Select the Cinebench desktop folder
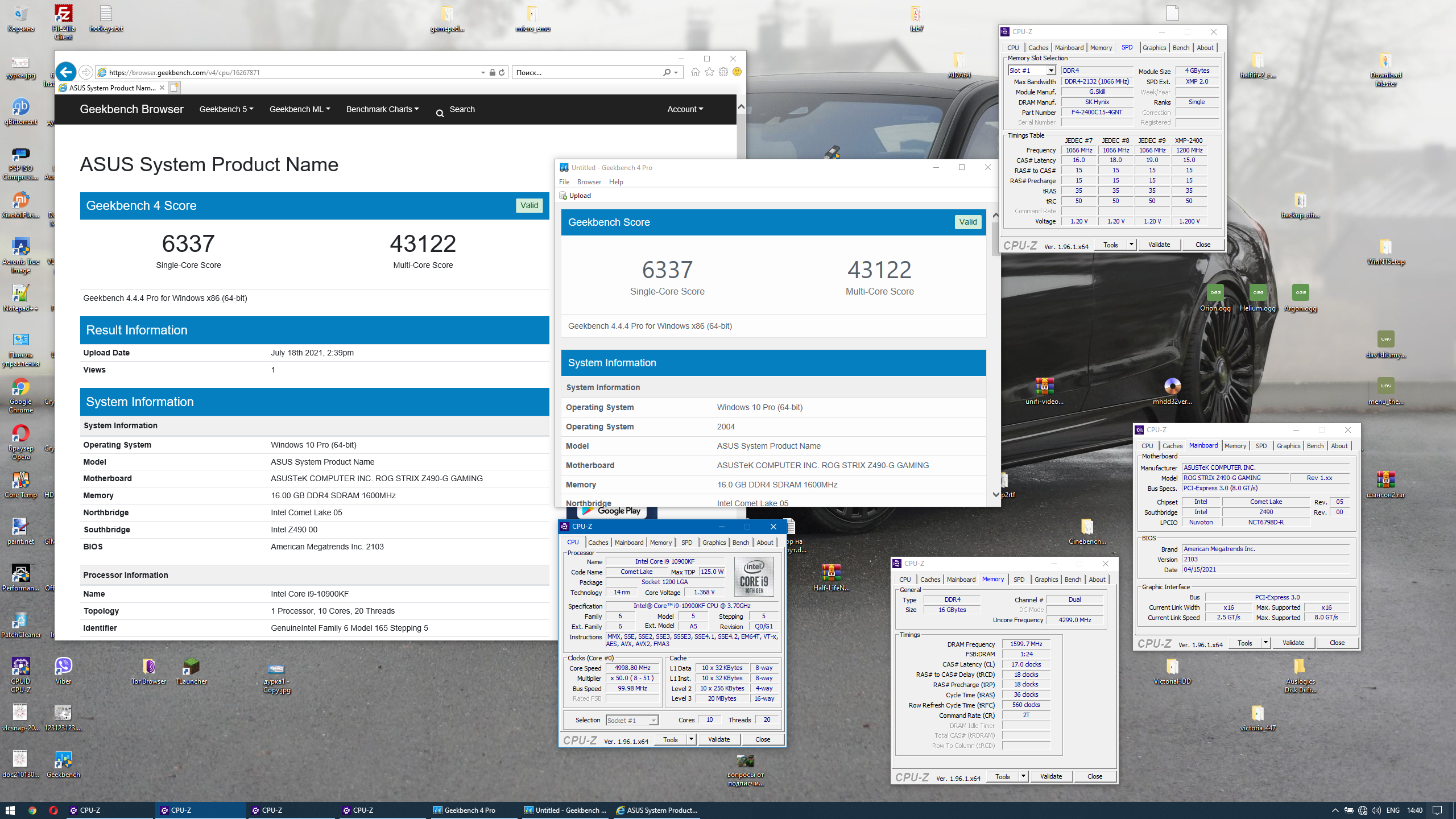This screenshot has width=1456, height=819. [x=1087, y=531]
